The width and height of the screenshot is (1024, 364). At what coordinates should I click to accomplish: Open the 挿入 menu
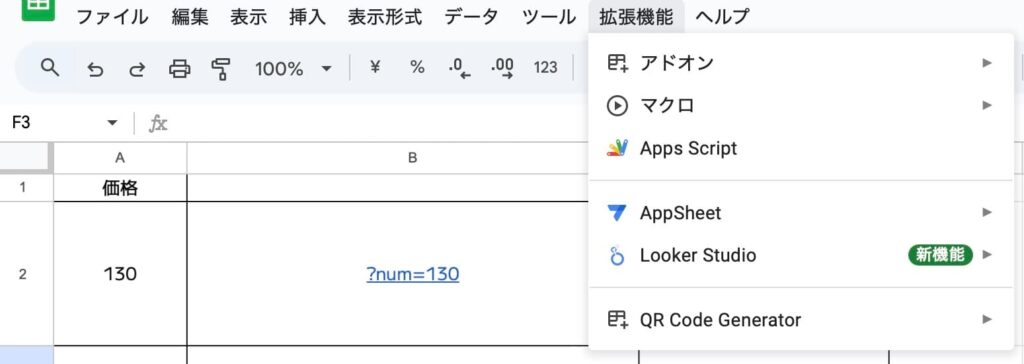308,17
